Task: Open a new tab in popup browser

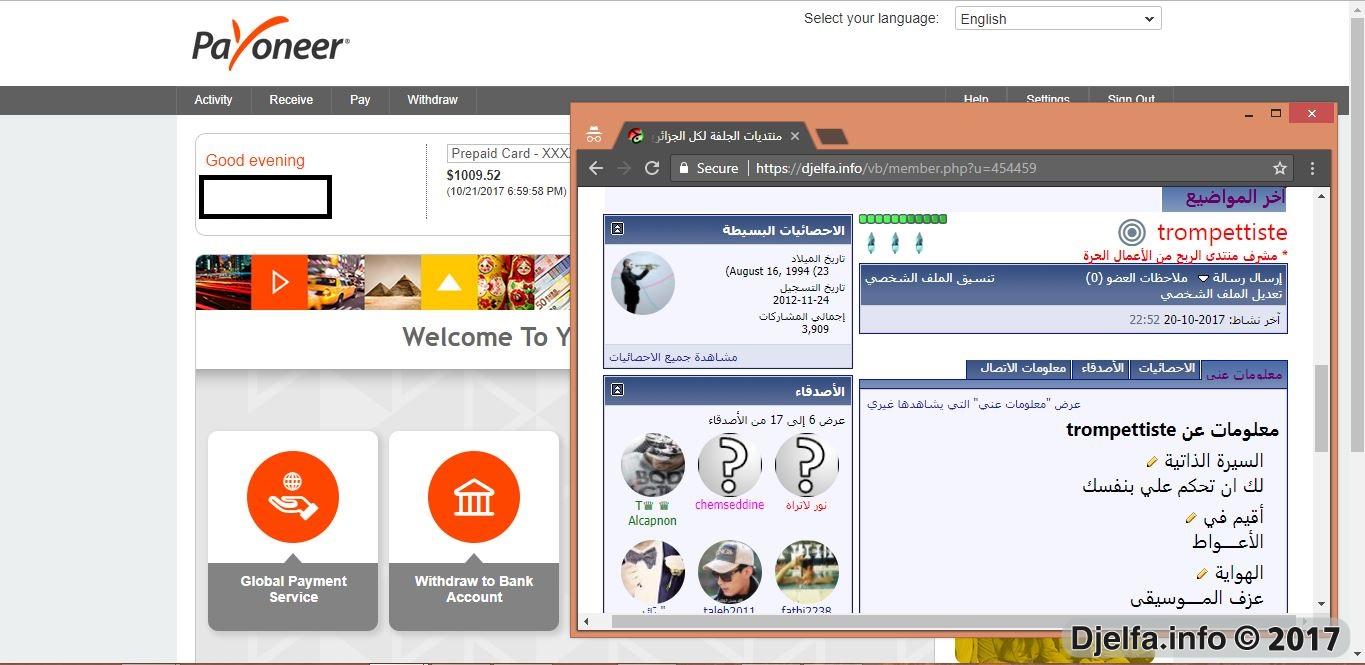Action: [x=832, y=136]
